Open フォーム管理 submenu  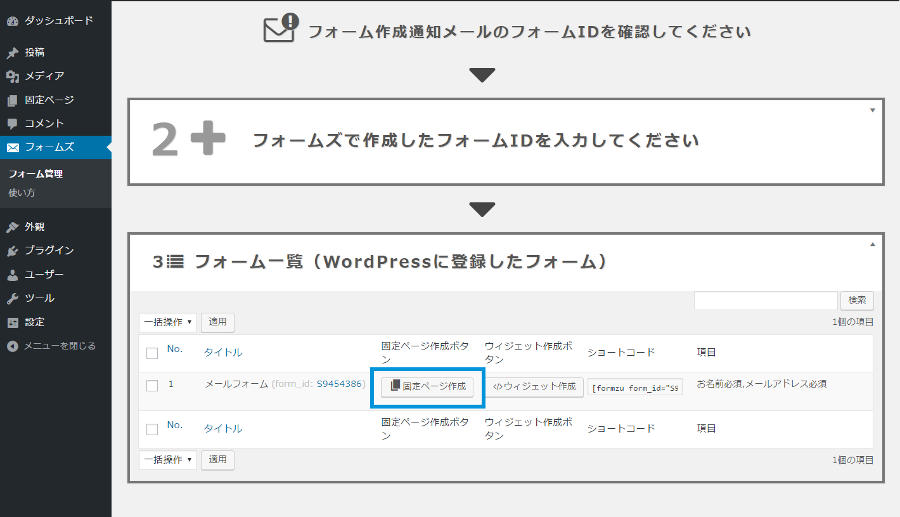pyautogui.click(x=36, y=173)
